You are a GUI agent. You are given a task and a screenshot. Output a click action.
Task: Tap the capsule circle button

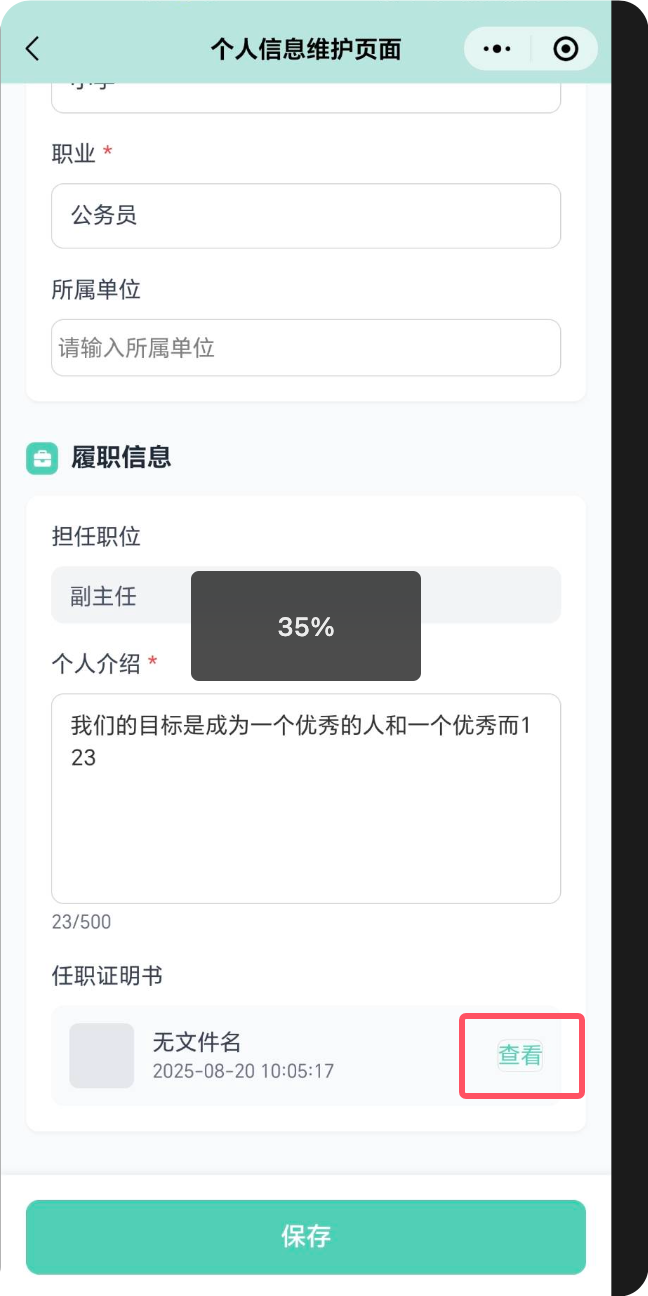[x=563, y=48]
